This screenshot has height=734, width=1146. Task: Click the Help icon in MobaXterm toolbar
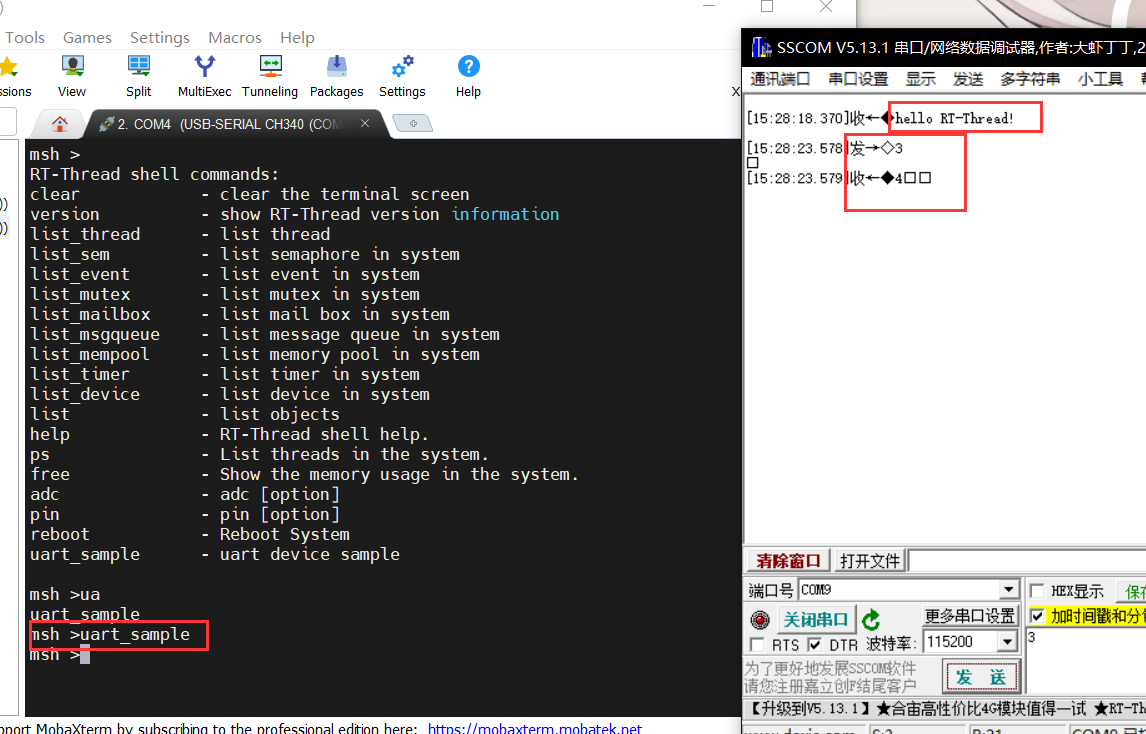[468, 70]
